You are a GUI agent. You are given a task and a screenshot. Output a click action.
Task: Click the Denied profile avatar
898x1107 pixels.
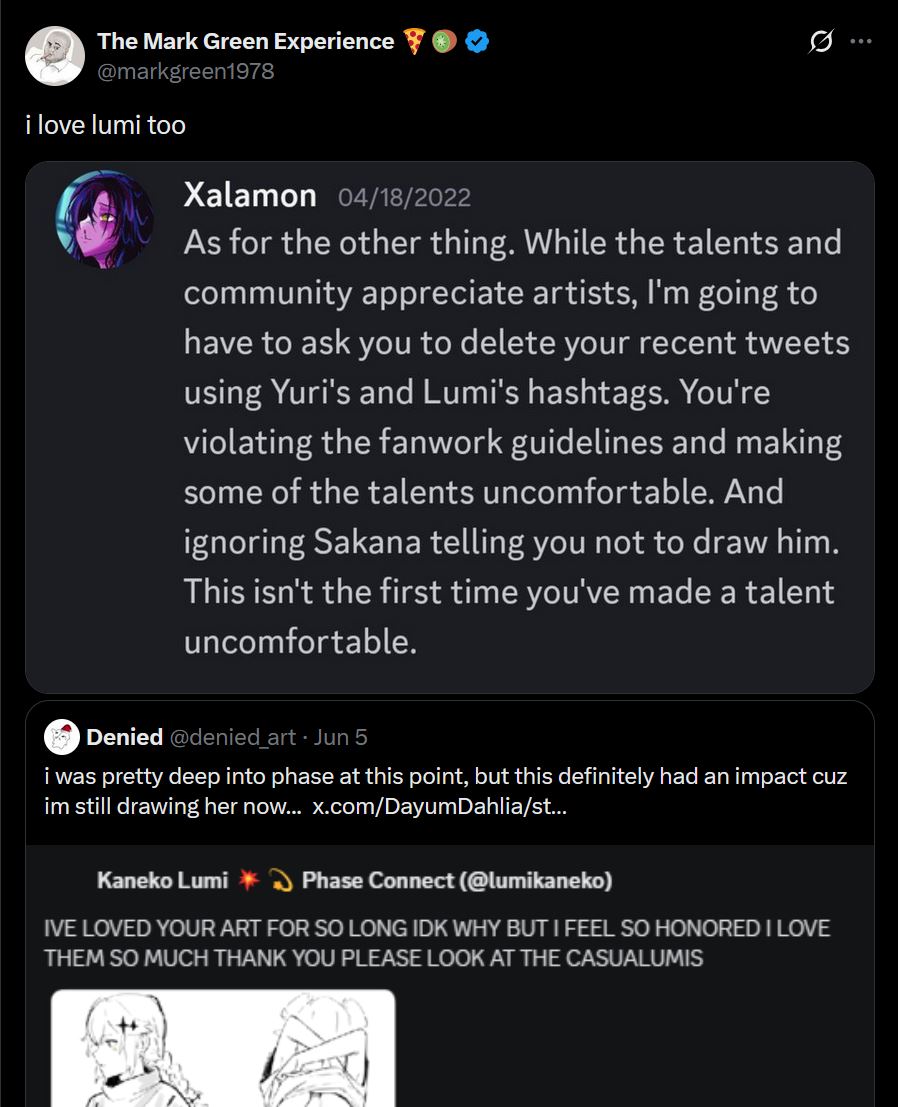click(62, 738)
